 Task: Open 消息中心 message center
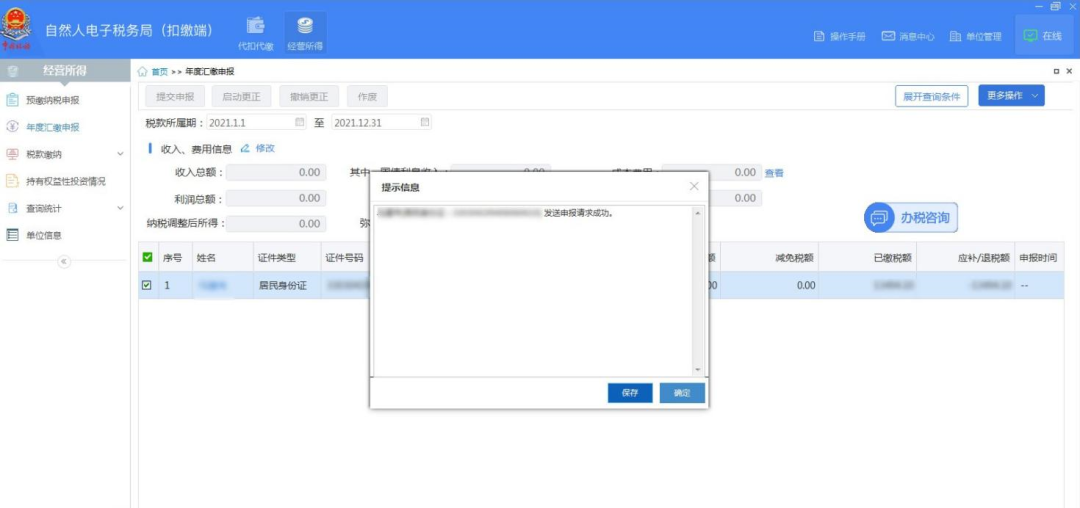click(x=908, y=37)
